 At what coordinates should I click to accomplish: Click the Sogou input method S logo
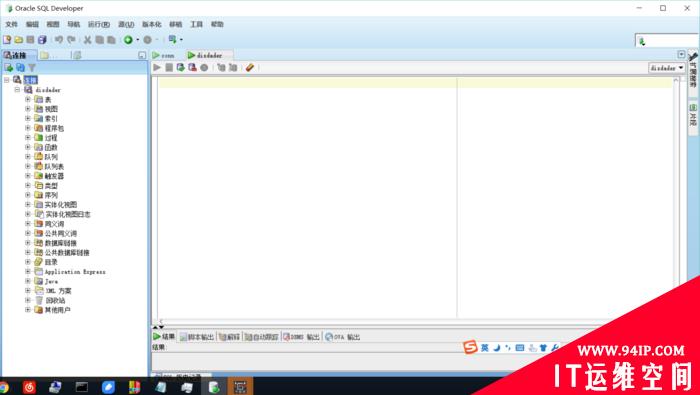coord(470,347)
